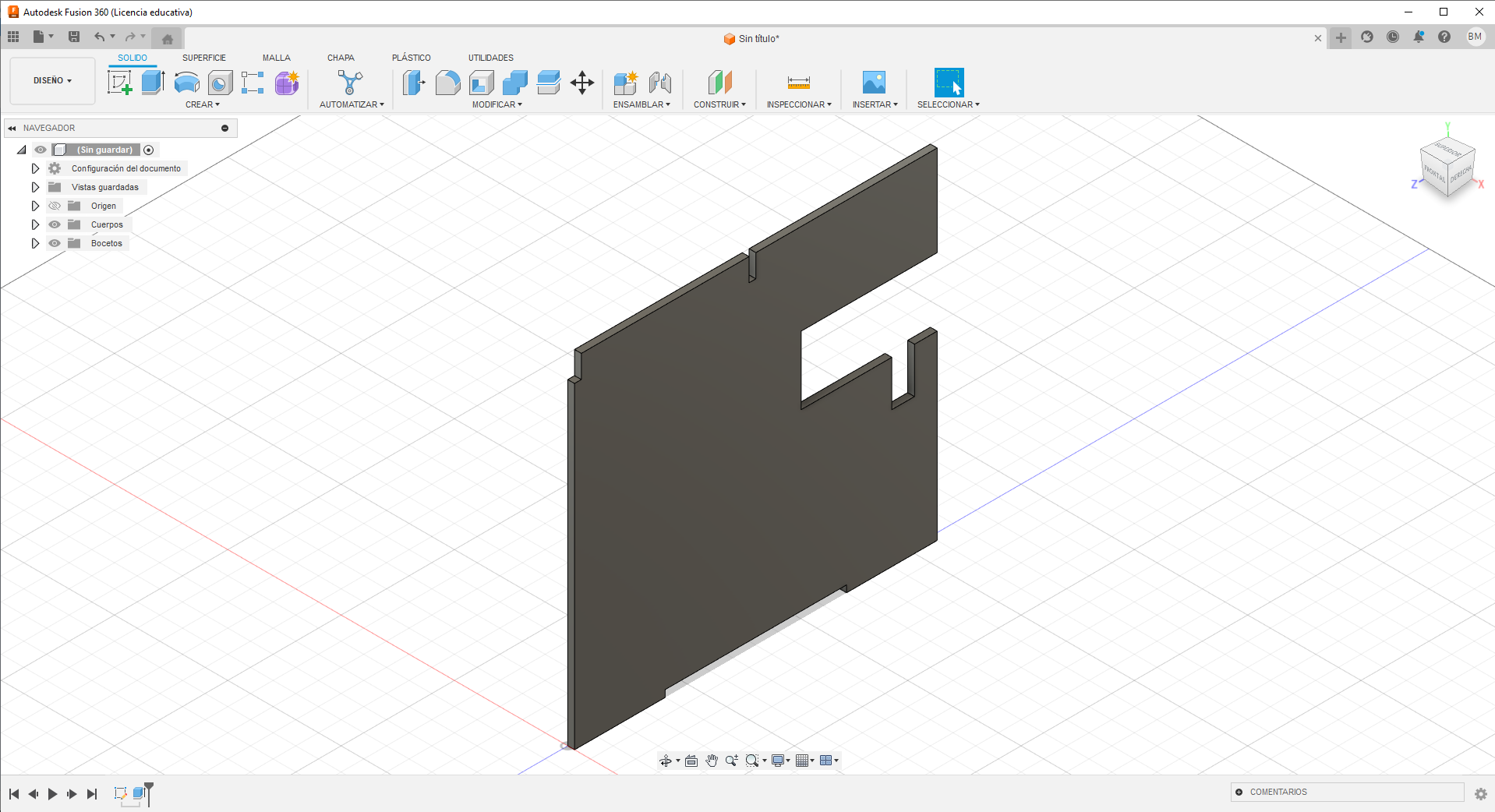
Task: Switch to the SUPERFICIE tab
Action: coord(204,58)
